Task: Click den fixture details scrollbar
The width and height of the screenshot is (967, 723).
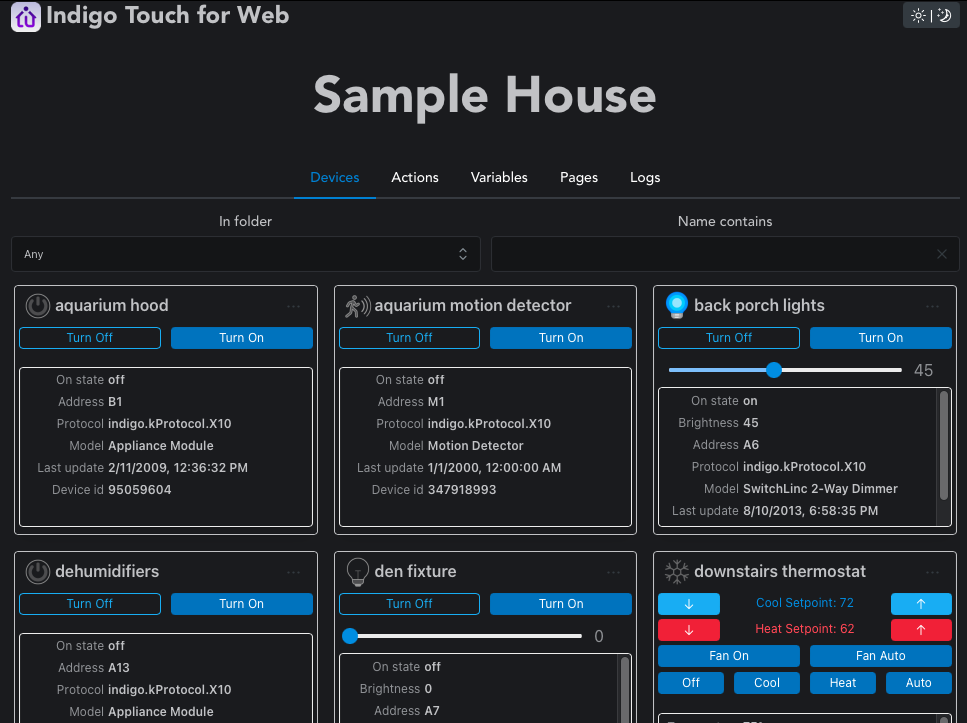Action: pyautogui.click(x=625, y=690)
